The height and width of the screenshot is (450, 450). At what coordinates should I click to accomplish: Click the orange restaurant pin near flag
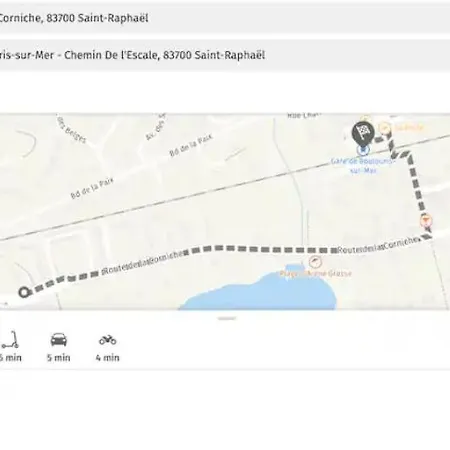click(x=385, y=127)
